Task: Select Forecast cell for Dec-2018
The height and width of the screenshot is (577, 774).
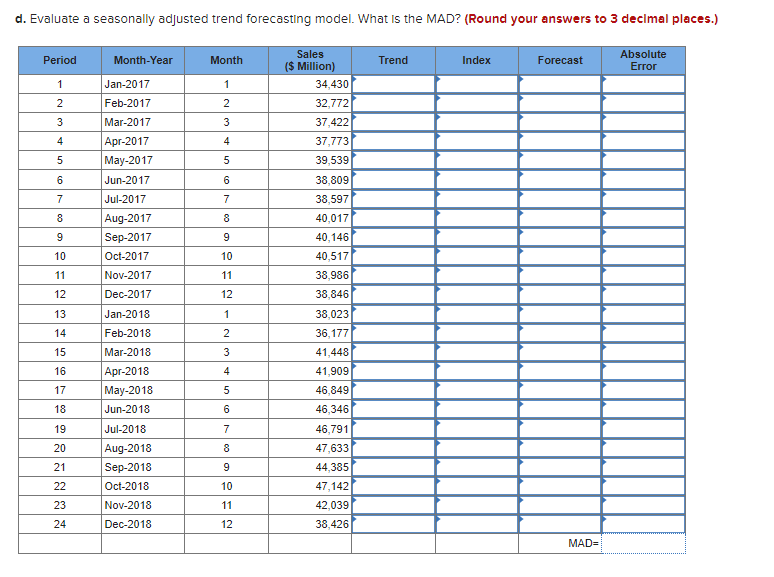Action: pyautogui.click(x=560, y=524)
